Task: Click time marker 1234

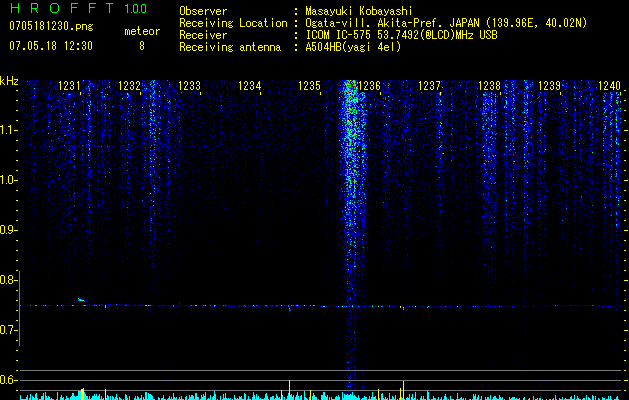Action: click(250, 86)
